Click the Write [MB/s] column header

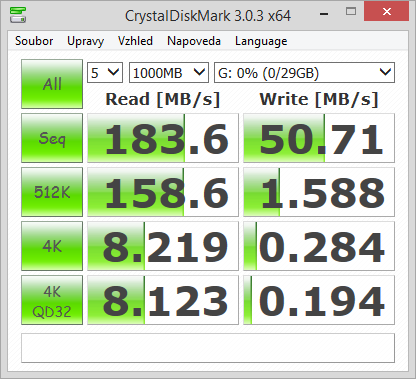(x=319, y=99)
